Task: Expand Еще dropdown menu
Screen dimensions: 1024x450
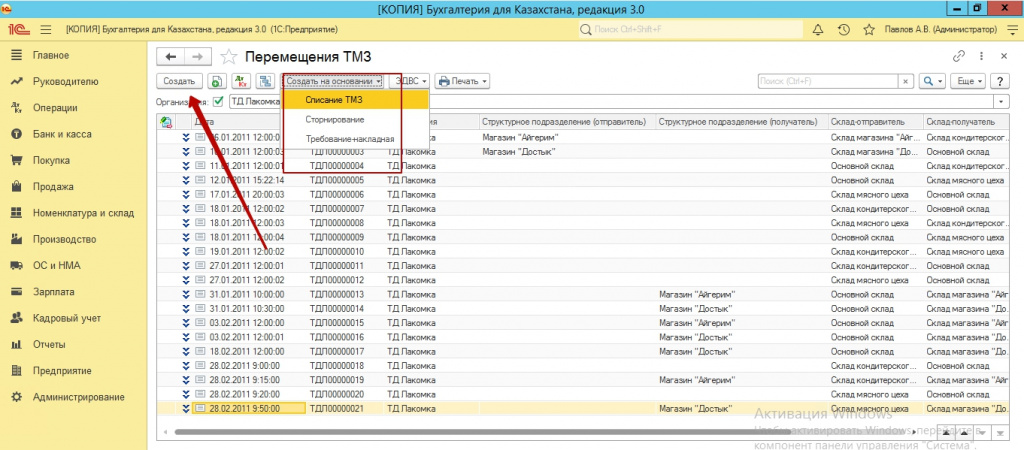Action: 970,82
